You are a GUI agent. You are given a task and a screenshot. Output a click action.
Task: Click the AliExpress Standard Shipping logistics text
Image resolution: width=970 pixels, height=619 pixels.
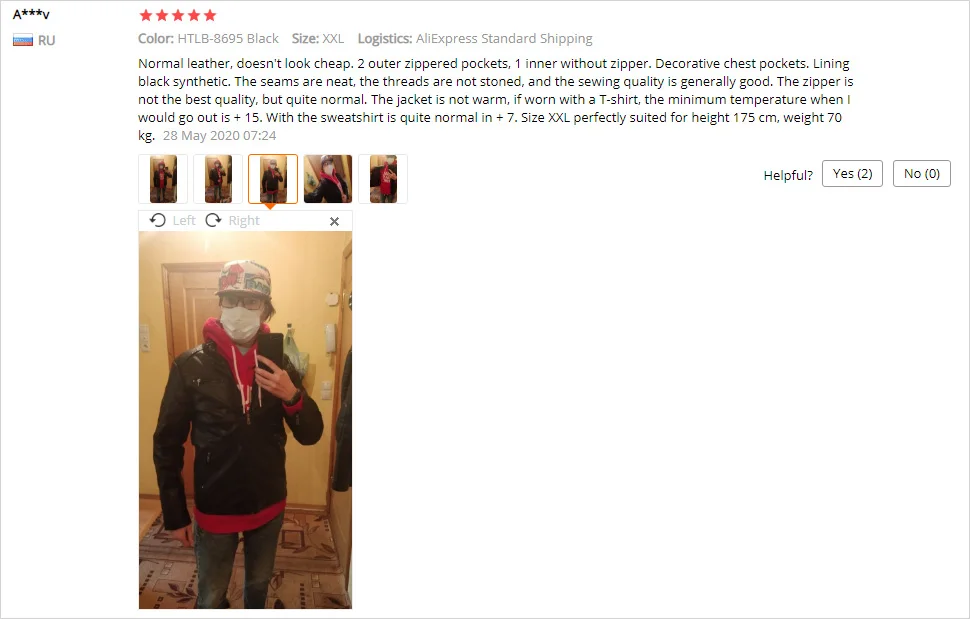(x=504, y=38)
